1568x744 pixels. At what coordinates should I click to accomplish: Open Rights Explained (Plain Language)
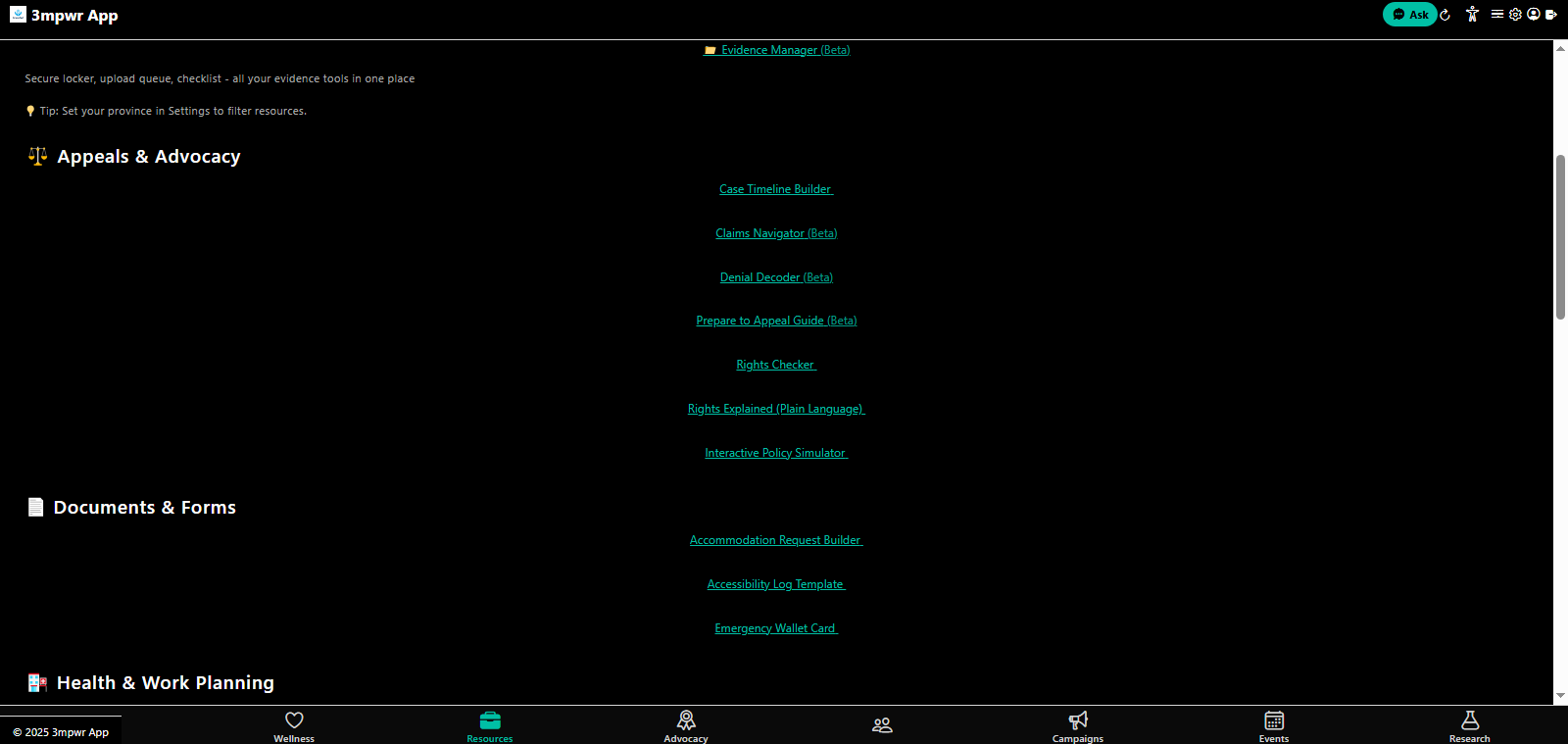pyautogui.click(x=776, y=409)
